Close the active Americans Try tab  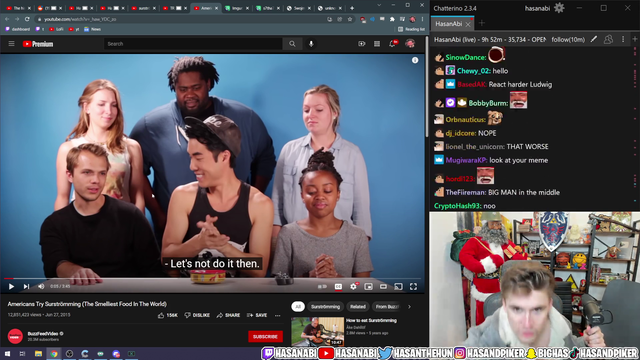[x=216, y=8]
